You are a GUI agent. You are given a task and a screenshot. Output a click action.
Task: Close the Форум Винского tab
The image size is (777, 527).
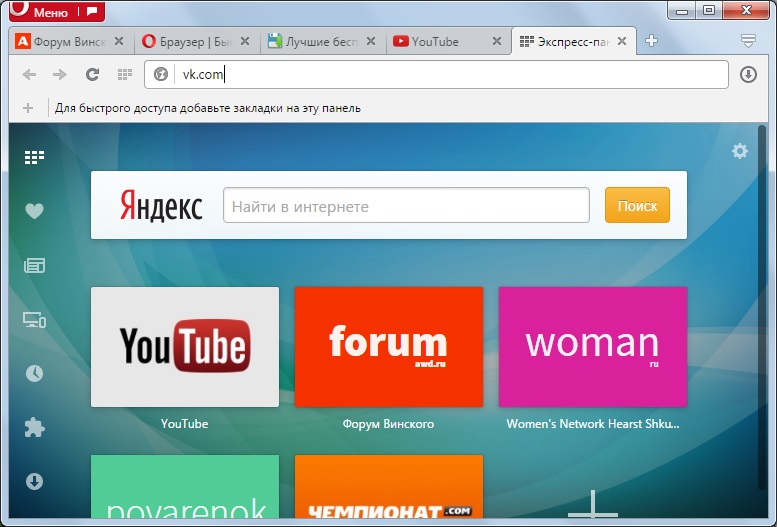pyautogui.click(x=119, y=42)
